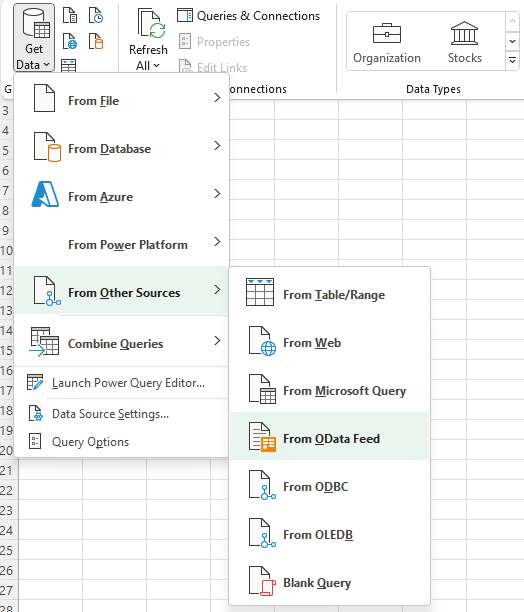The height and width of the screenshot is (612, 524).
Task: Click Data Types gallery down arrow
Action: click(x=512, y=41)
